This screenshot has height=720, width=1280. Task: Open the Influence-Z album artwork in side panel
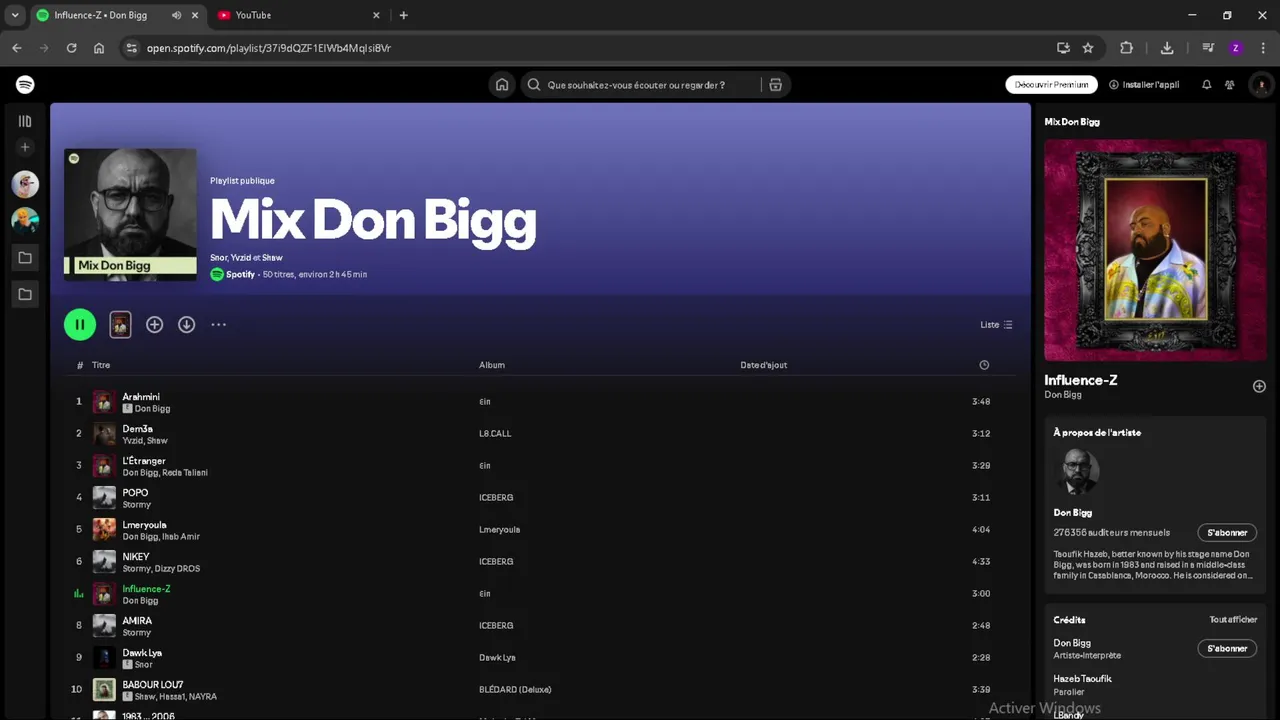click(1155, 250)
